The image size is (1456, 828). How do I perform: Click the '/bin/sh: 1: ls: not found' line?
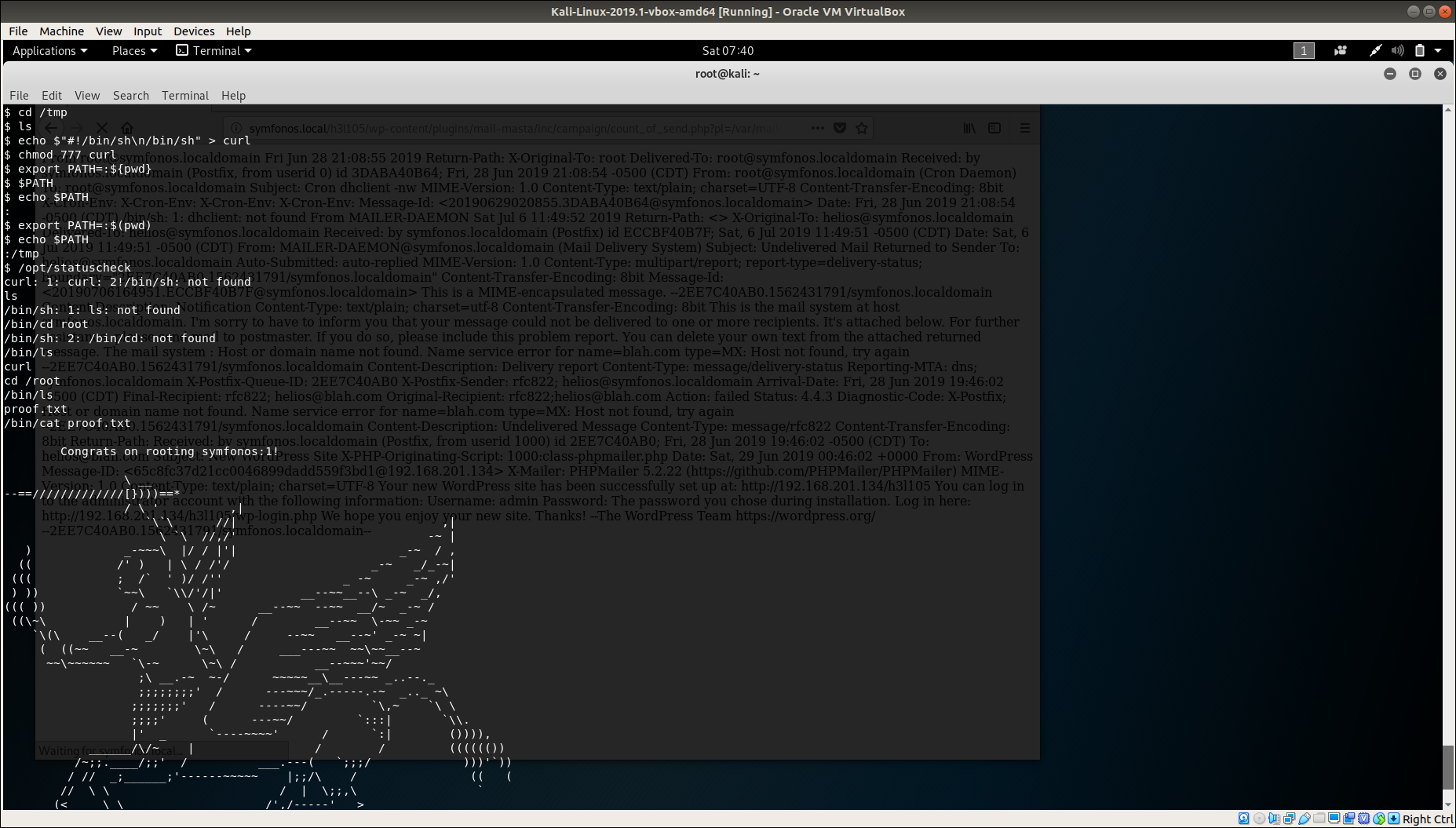click(x=93, y=310)
